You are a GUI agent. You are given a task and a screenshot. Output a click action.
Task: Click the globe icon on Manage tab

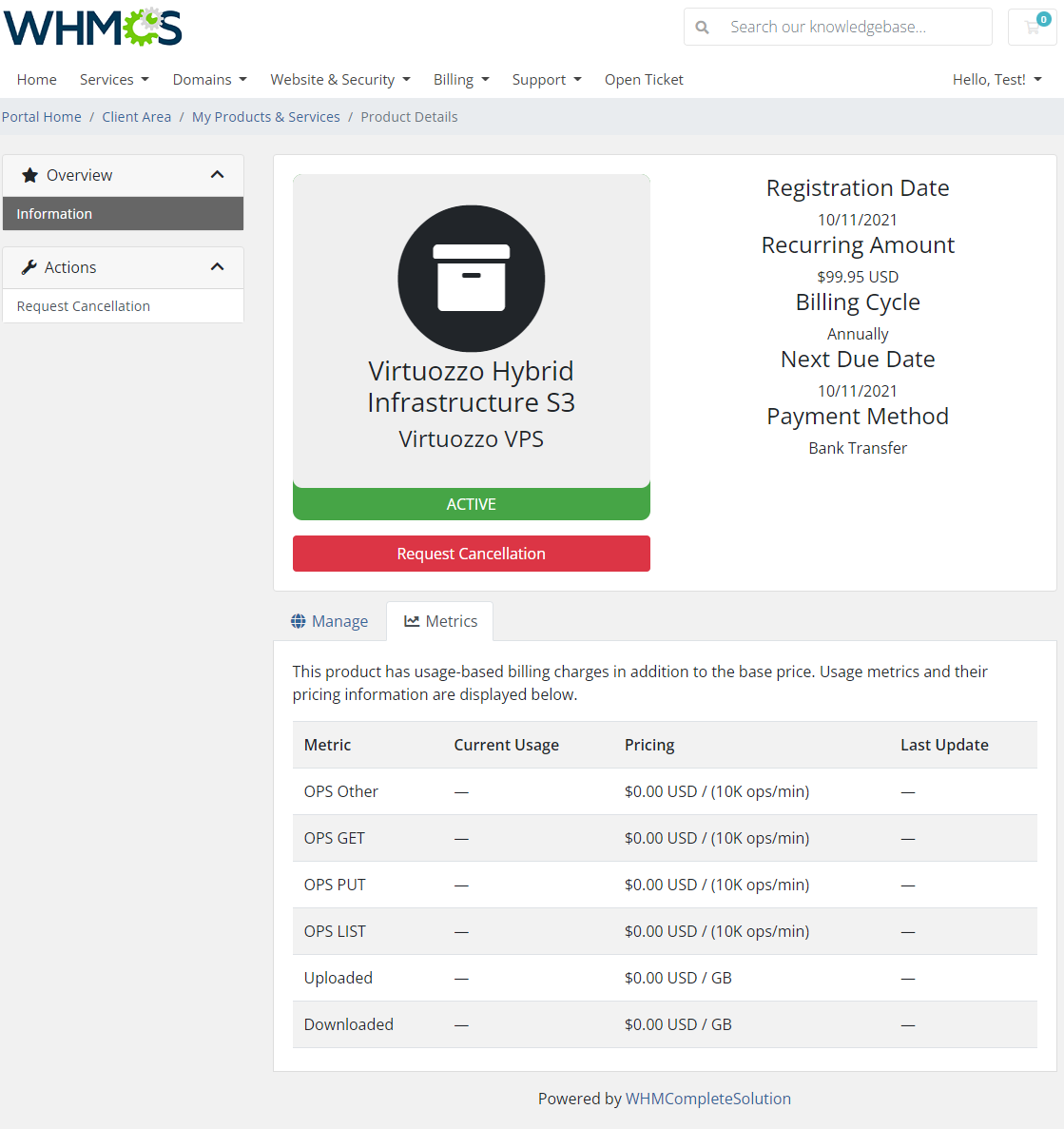point(298,621)
